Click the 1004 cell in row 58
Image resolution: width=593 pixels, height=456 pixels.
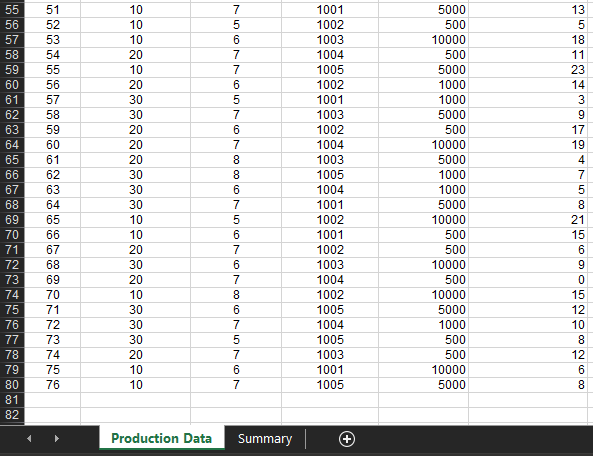click(x=330, y=55)
